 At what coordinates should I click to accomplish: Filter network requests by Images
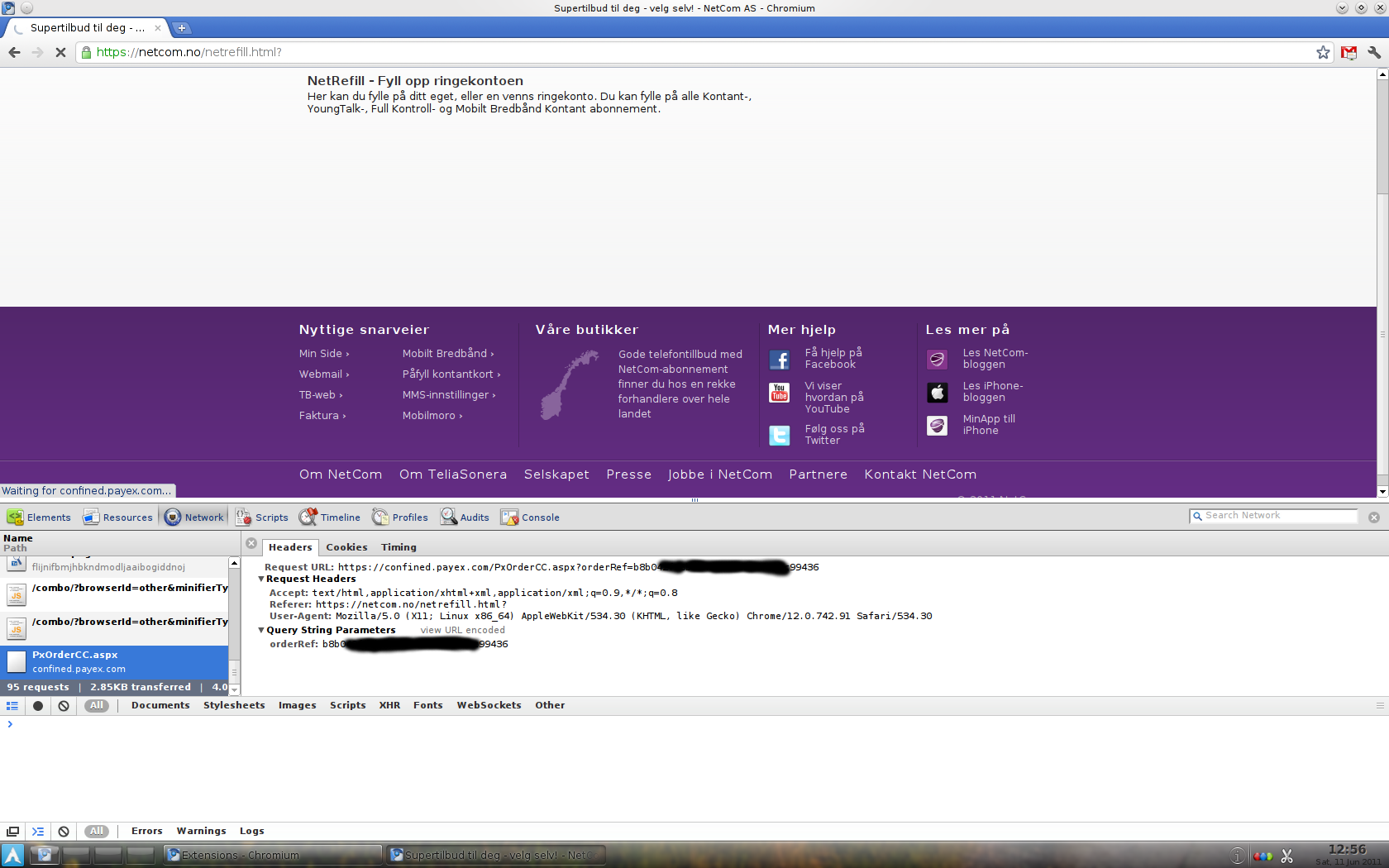click(297, 705)
